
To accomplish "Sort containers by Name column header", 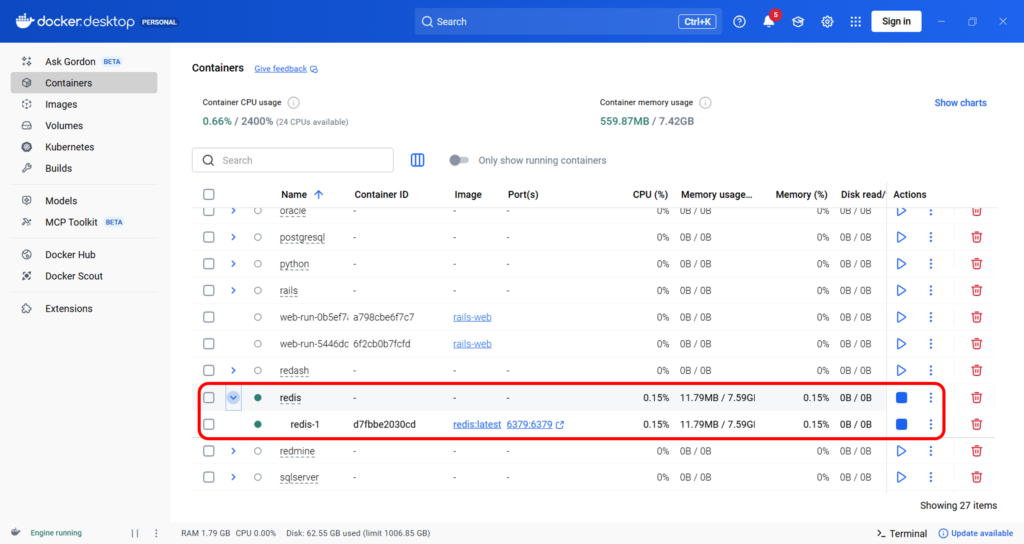I will (x=294, y=194).
